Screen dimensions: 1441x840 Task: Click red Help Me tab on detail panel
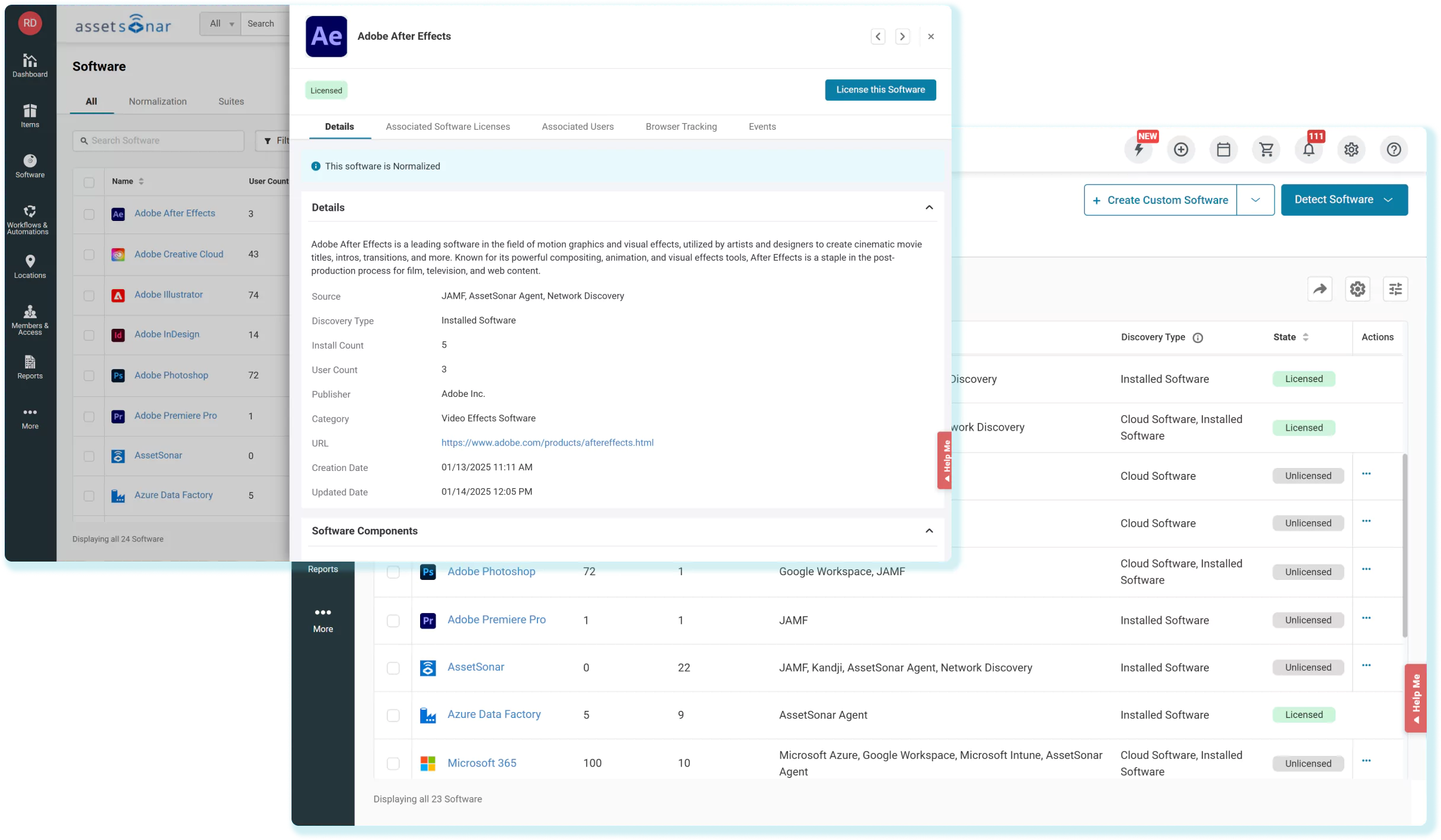click(944, 460)
